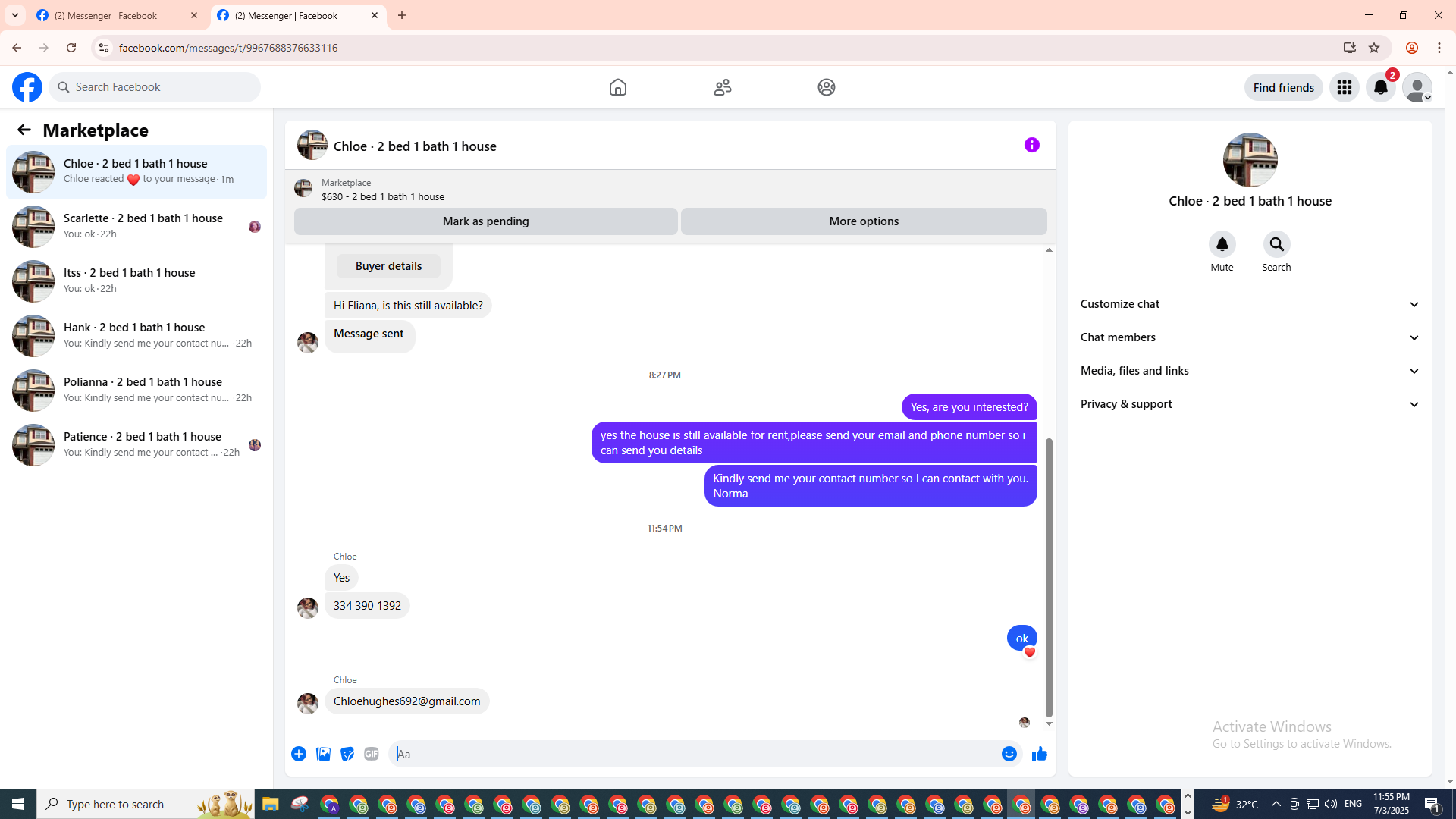Switch to the first Messenger browser tab

click(x=114, y=15)
